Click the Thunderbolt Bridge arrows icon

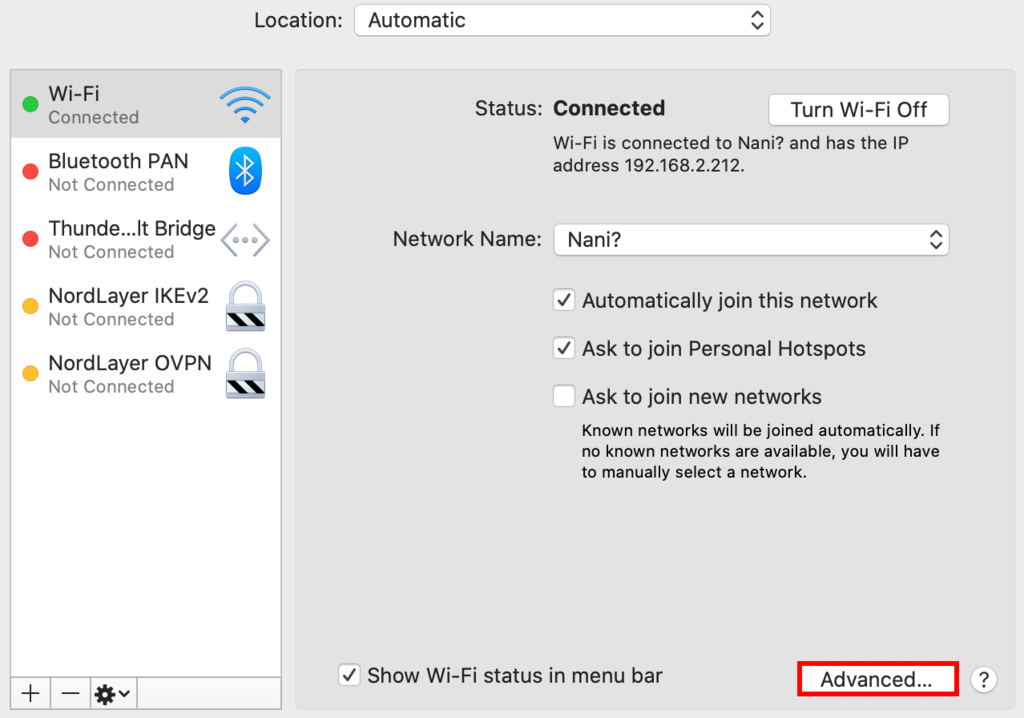point(245,239)
